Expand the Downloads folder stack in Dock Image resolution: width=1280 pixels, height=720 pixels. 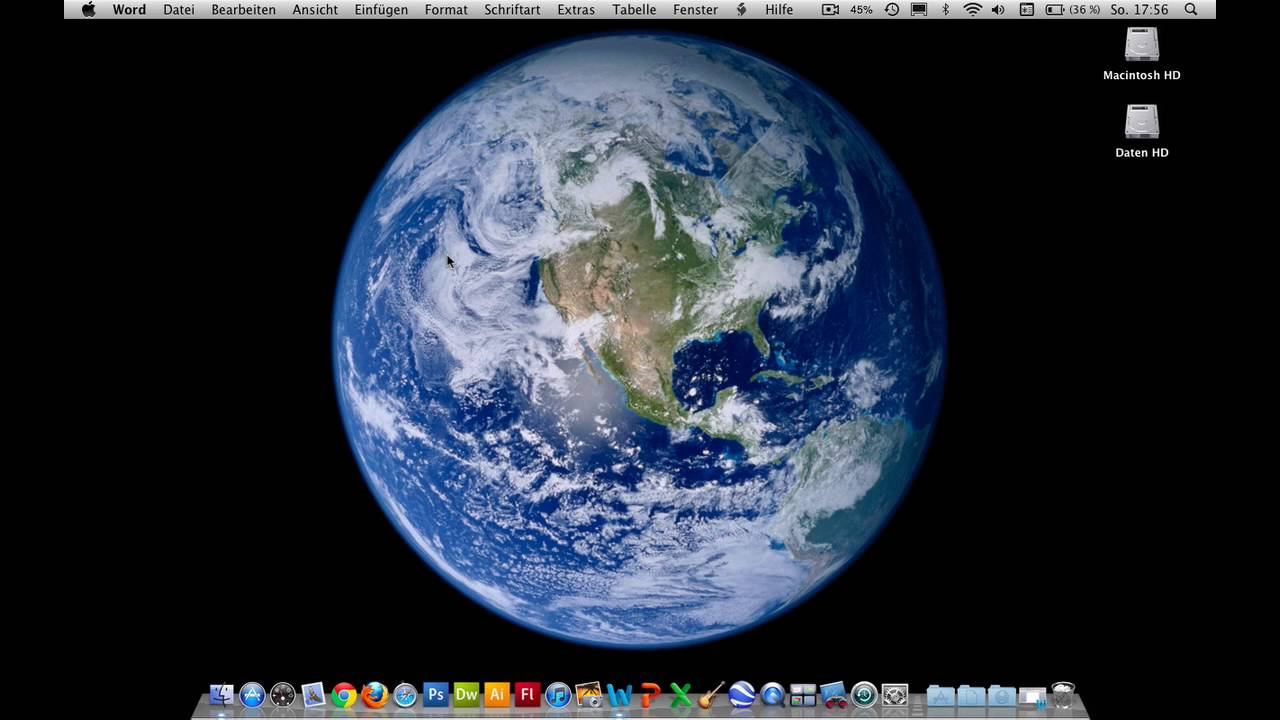(1001, 696)
